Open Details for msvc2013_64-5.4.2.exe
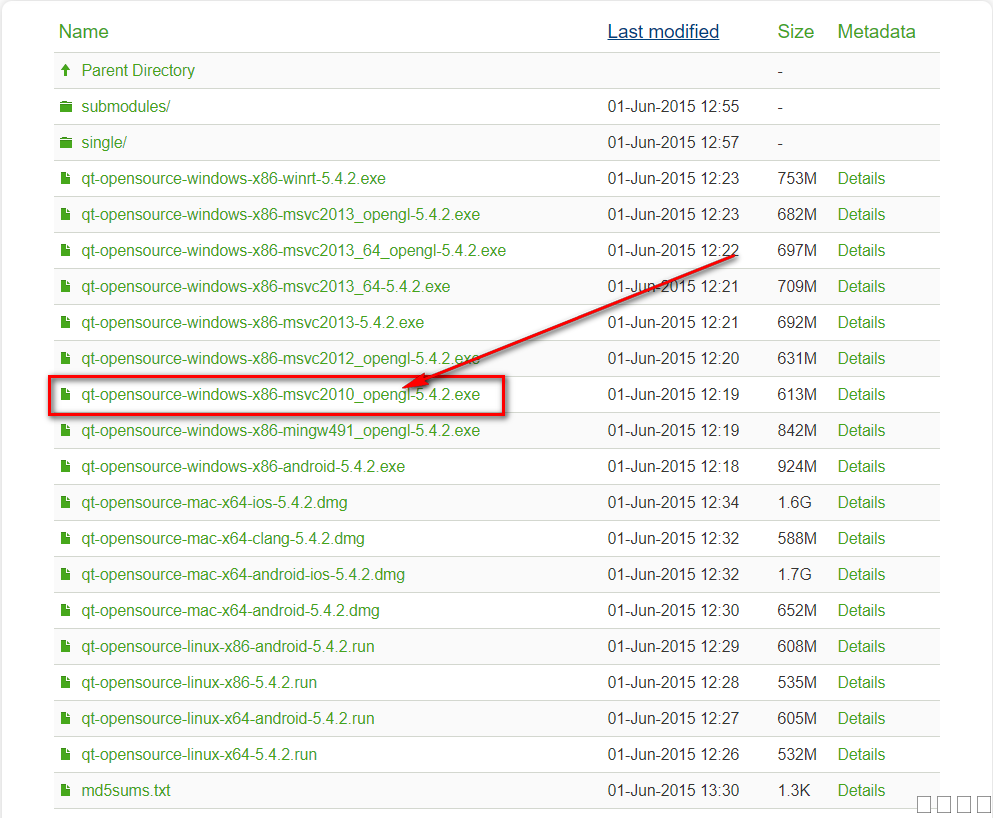The width and height of the screenshot is (993, 818). [x=861, y=286]
